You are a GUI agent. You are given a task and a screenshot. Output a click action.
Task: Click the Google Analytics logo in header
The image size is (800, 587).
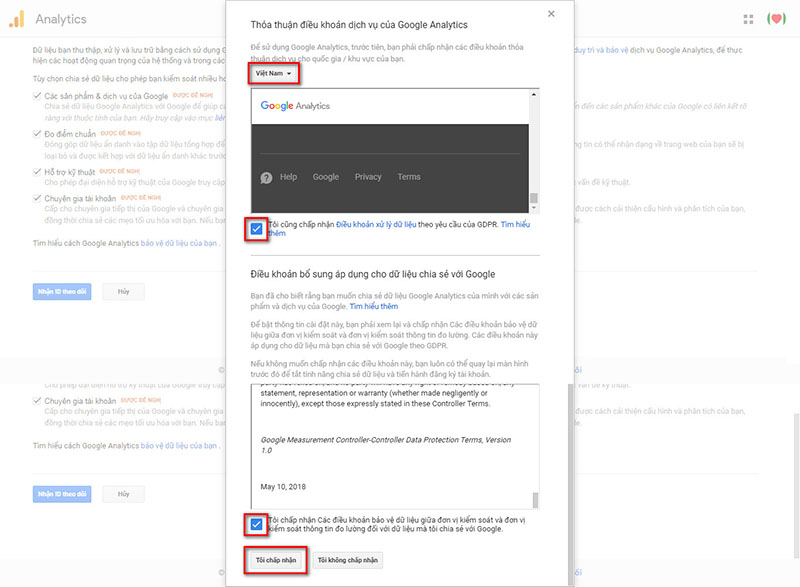[x=17, y=19]
